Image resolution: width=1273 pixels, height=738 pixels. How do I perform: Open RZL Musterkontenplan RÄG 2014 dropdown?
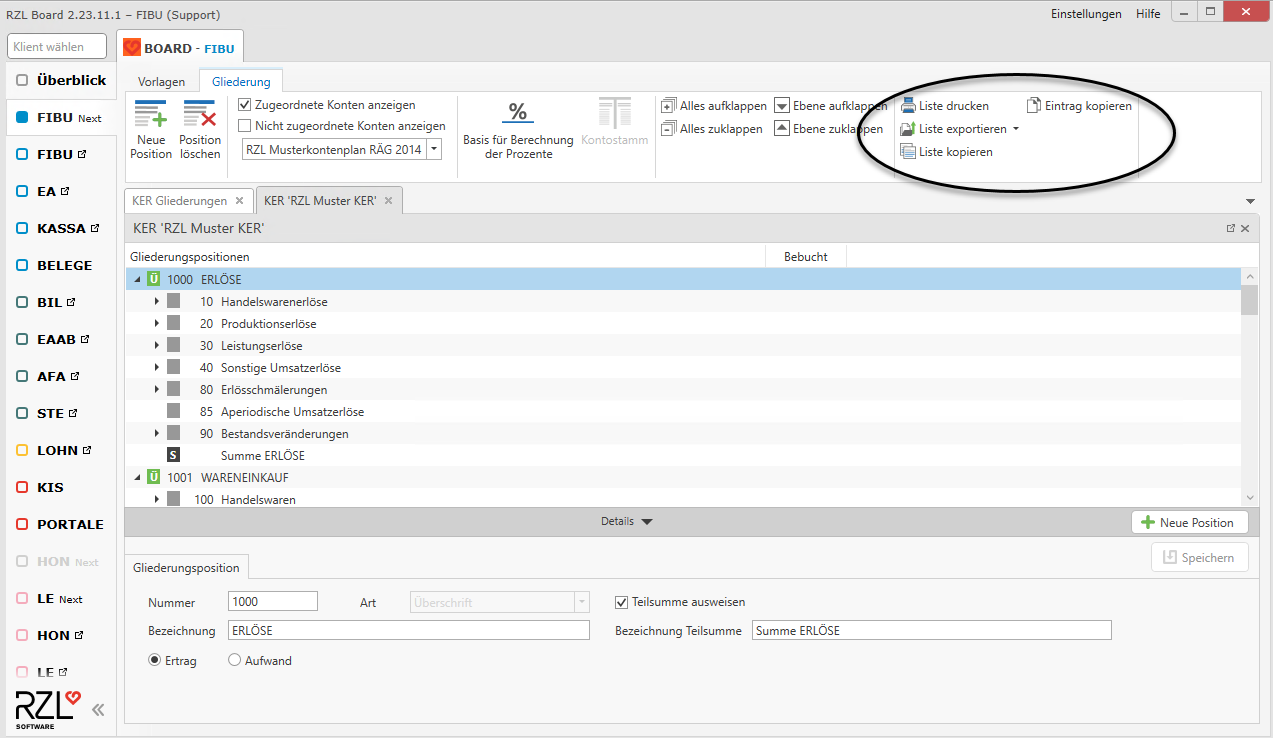[x=434, y=149]
